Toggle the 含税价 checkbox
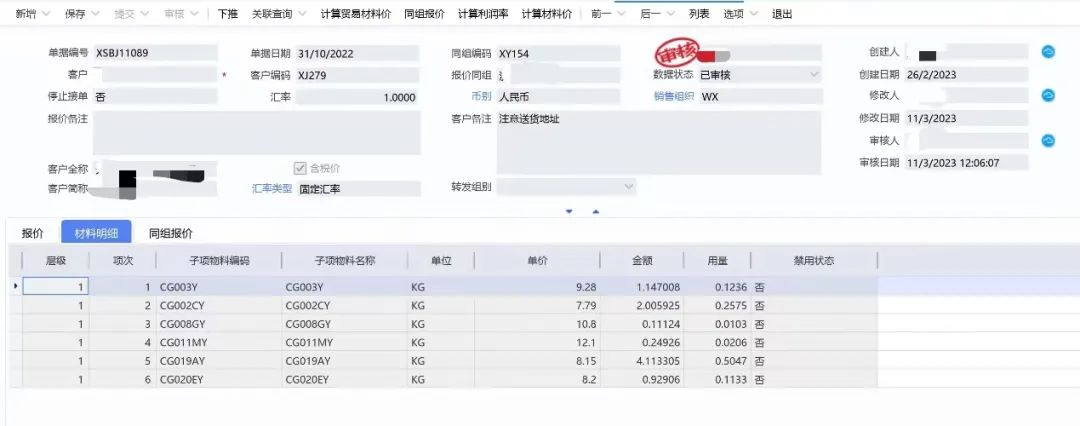This screenshot has height=426, width=1080. point(300,168)
